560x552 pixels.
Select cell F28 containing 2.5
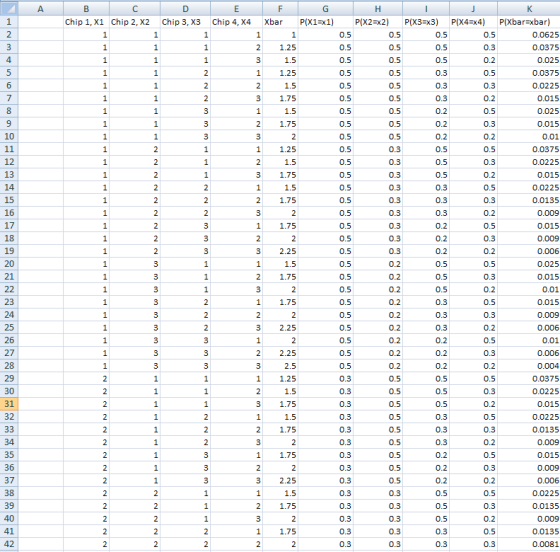click(x=280, y=366)
